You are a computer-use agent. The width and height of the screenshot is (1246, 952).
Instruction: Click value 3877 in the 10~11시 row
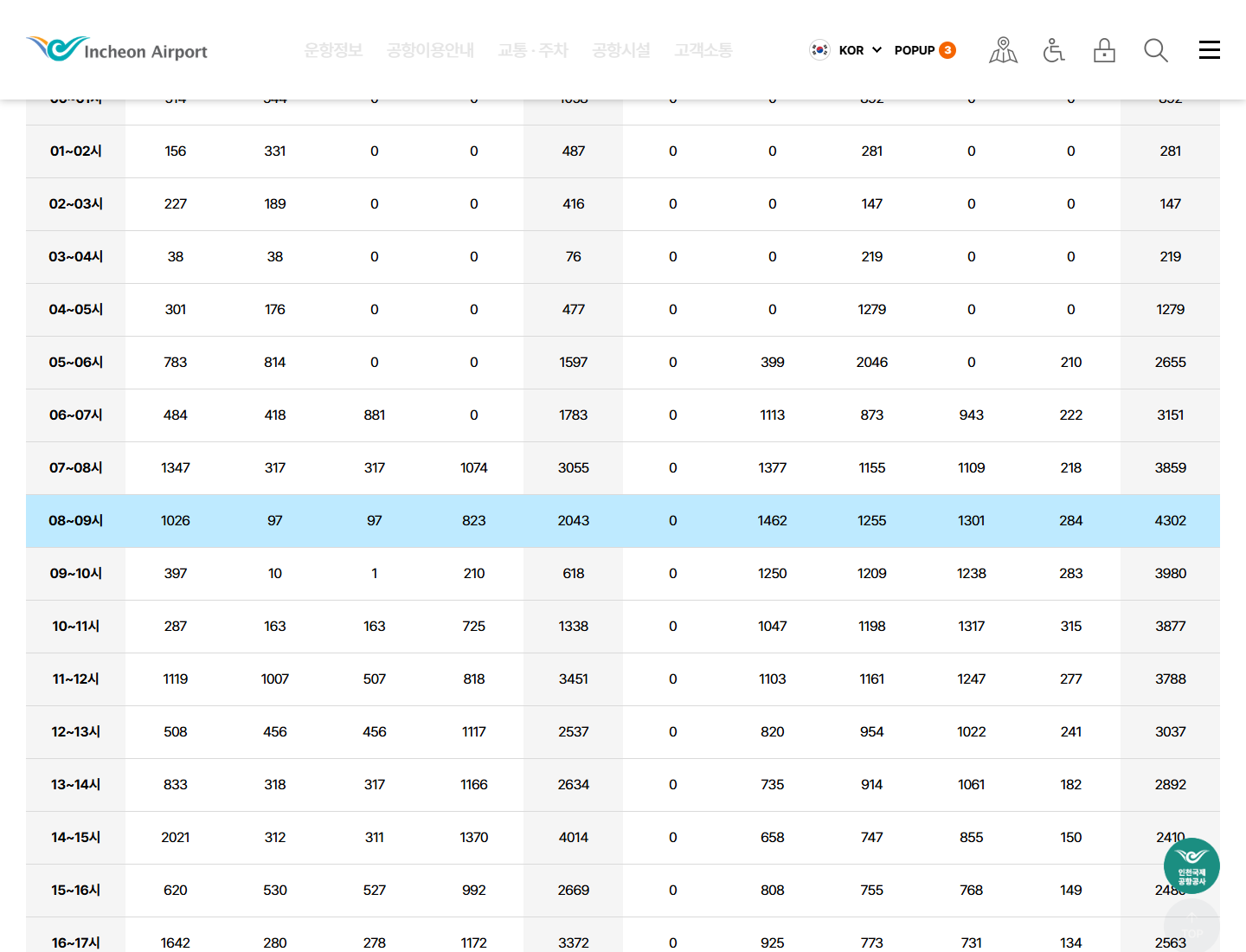tap(1171, 627)
